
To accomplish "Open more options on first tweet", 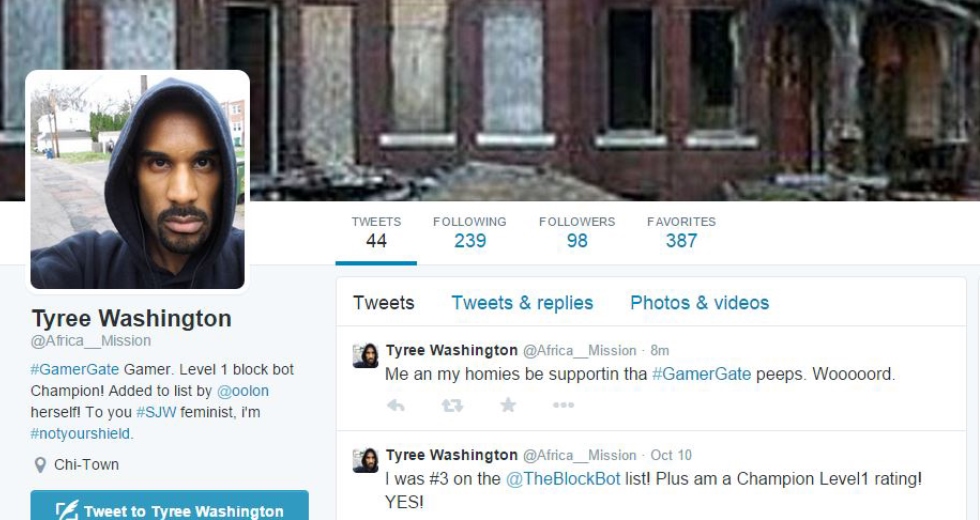I will 563,405.
